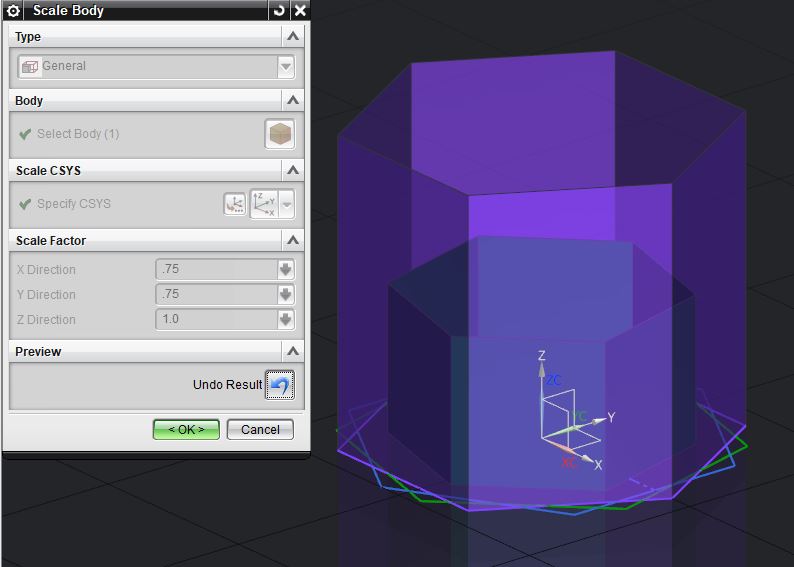Click the Z axis handle in viewport
The height and width of the screenshot is (567, 794).
[541, 370]
